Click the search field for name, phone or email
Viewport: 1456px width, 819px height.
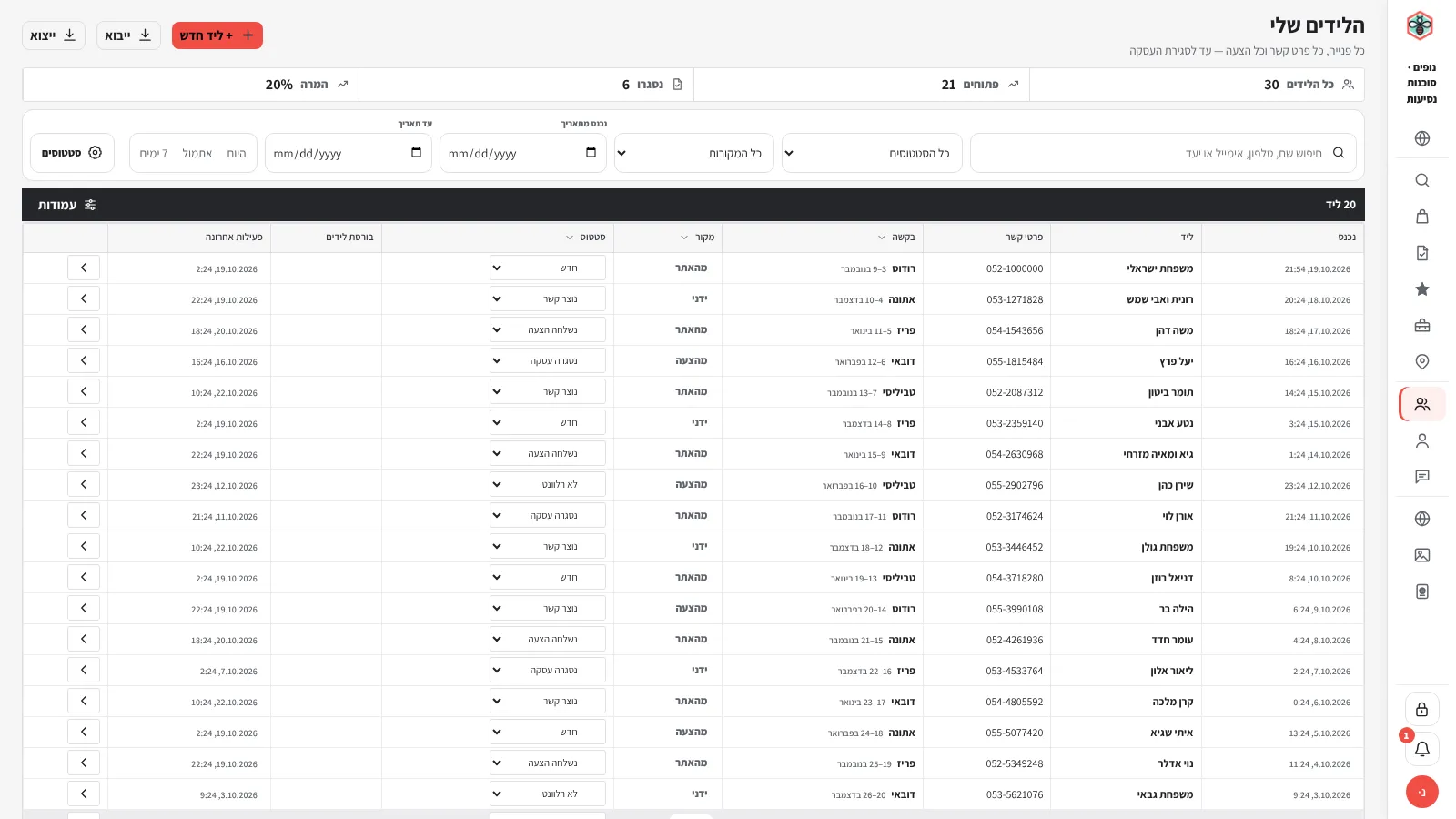coord(1163,153)
